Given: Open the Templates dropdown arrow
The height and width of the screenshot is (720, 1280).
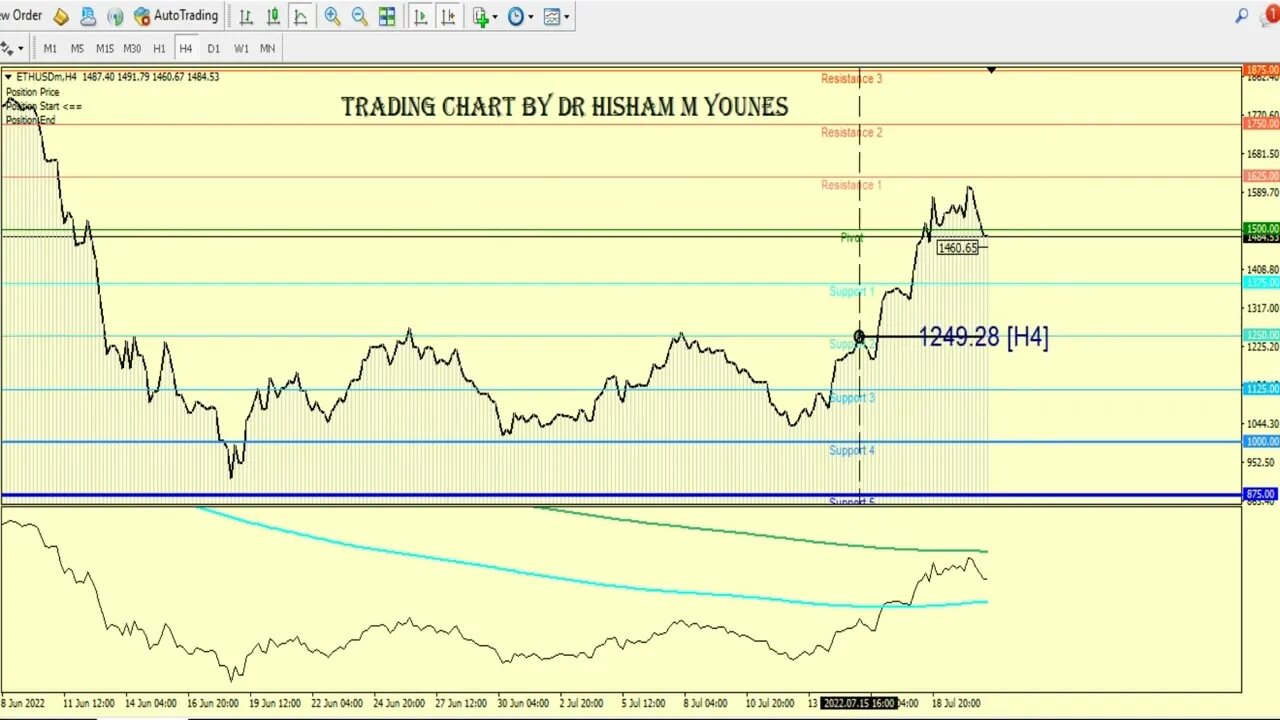Looking at the screenshot, I should [567, 17].
